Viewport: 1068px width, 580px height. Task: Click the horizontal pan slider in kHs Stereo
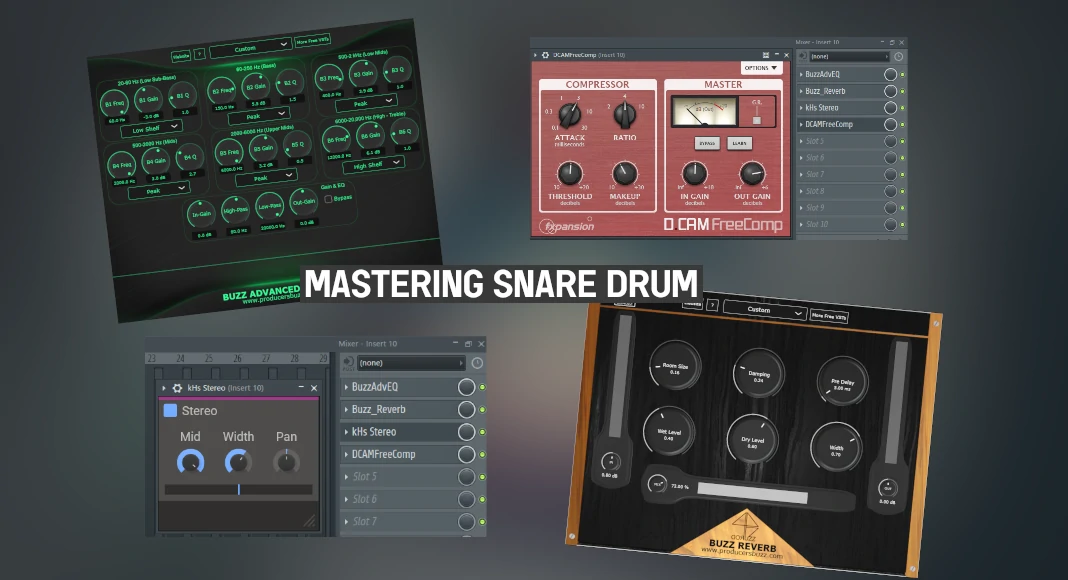(238, 489)
